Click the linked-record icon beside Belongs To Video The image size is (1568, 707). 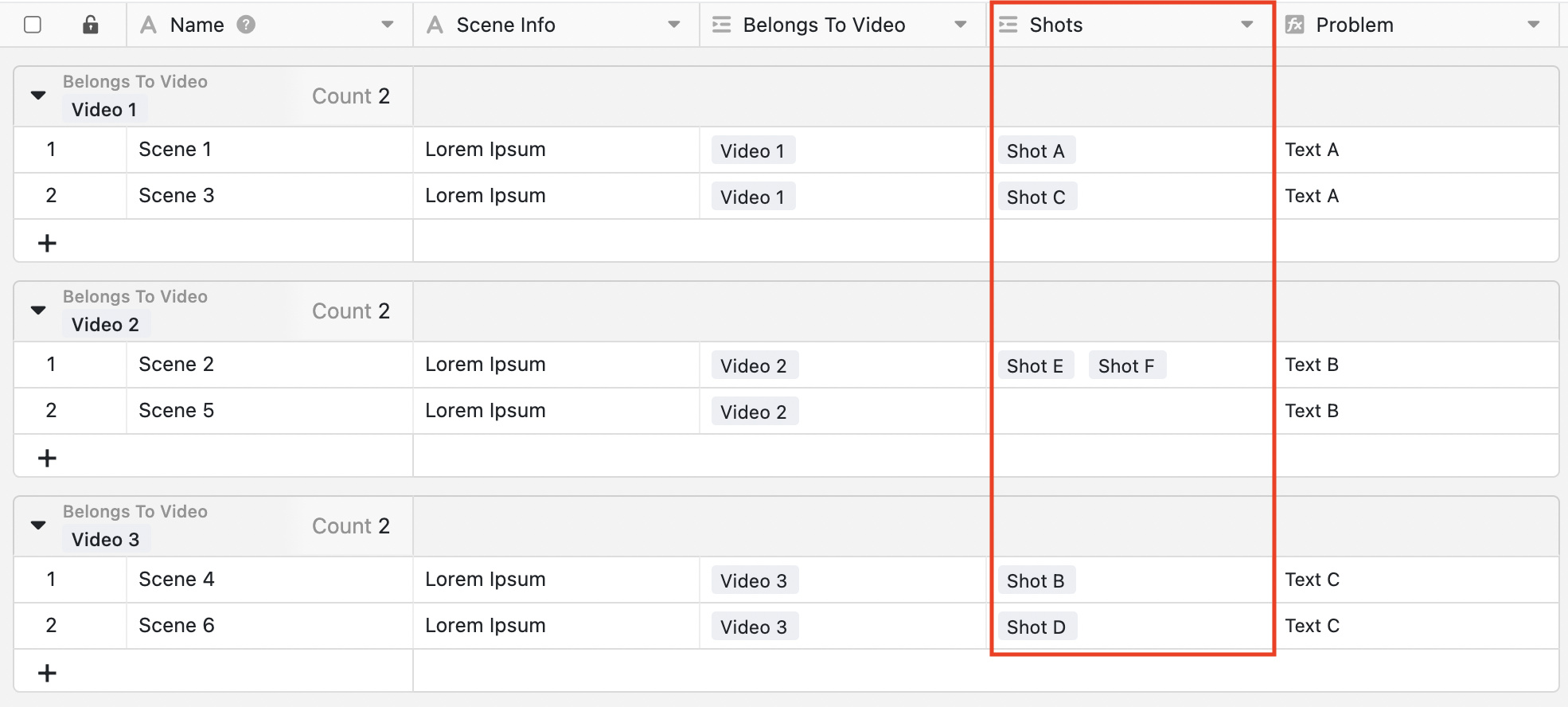pyautogui.click(x=722, y=25)
